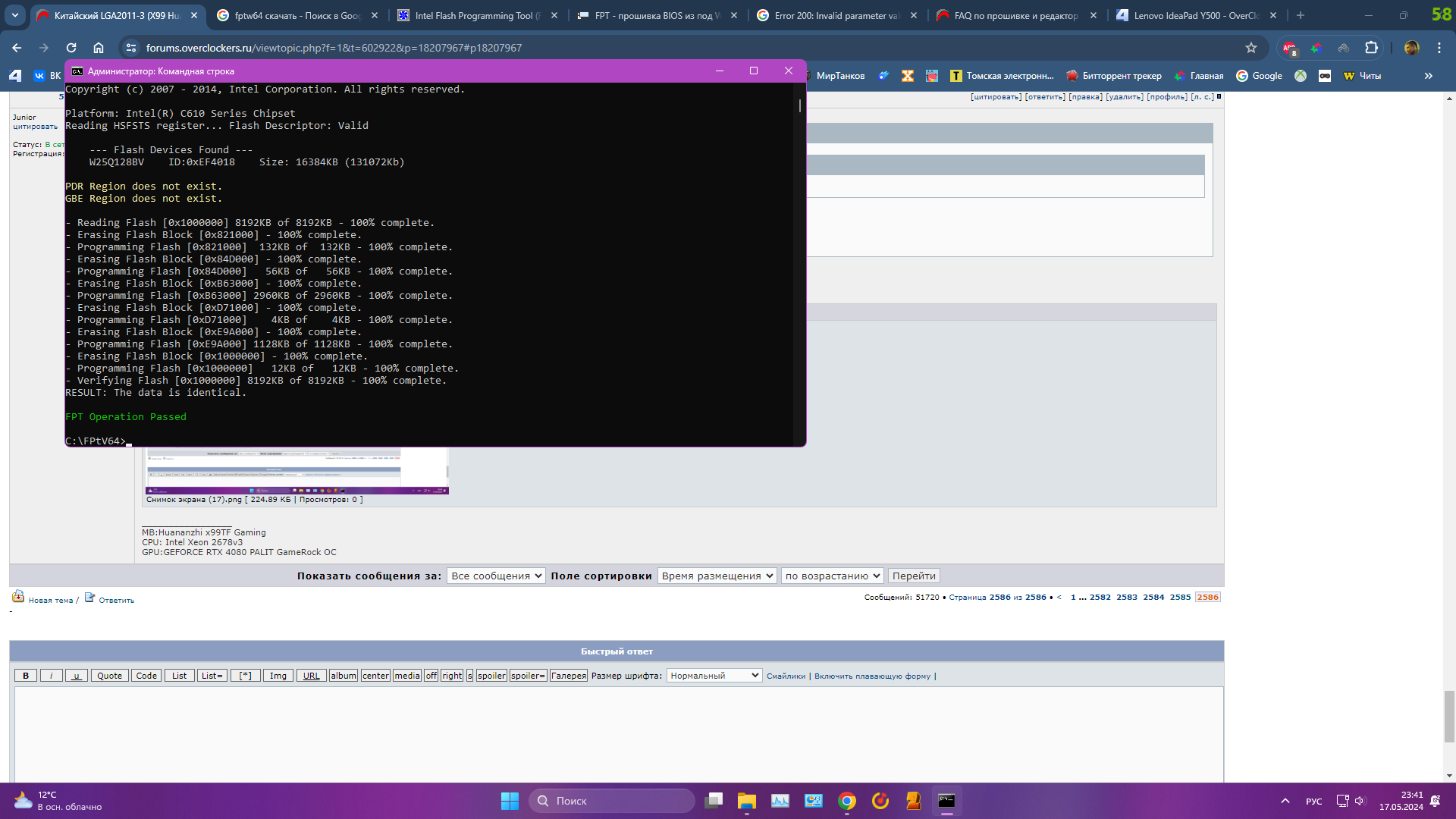The height and width of the screenshot is (819, 1456).
Task: Click the command prompt taskbar icon
Action: coord(946,801)
